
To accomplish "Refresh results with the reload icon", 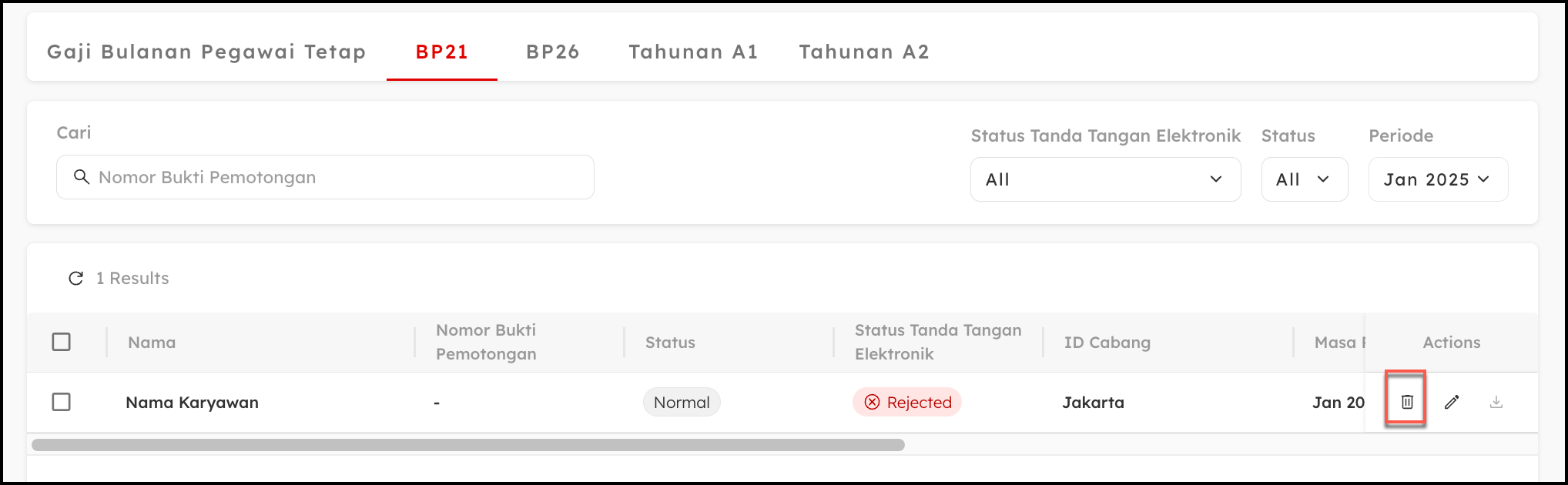I will coord(75,278).
